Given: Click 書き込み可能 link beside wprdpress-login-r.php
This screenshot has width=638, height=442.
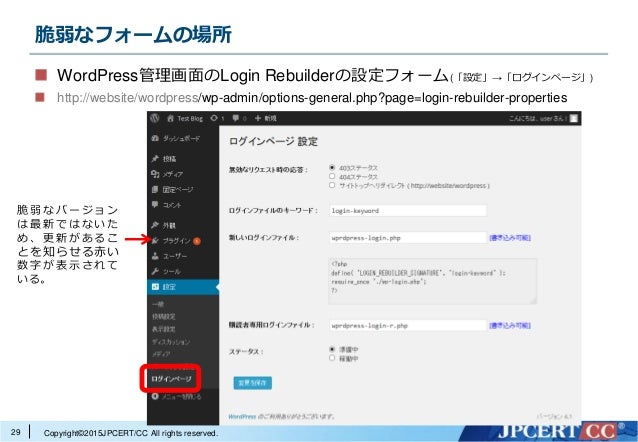Looking at the screenshot, I should click(x=510, y=325).
